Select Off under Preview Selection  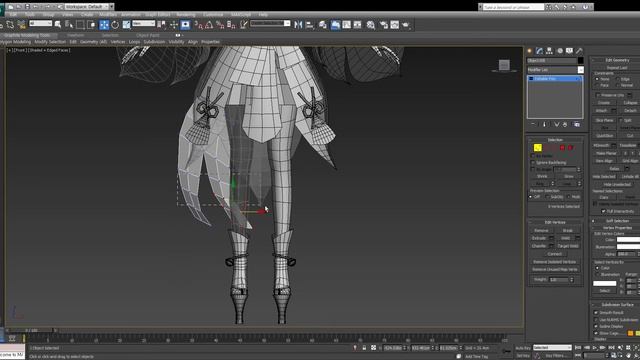click(x=531, y=197)
